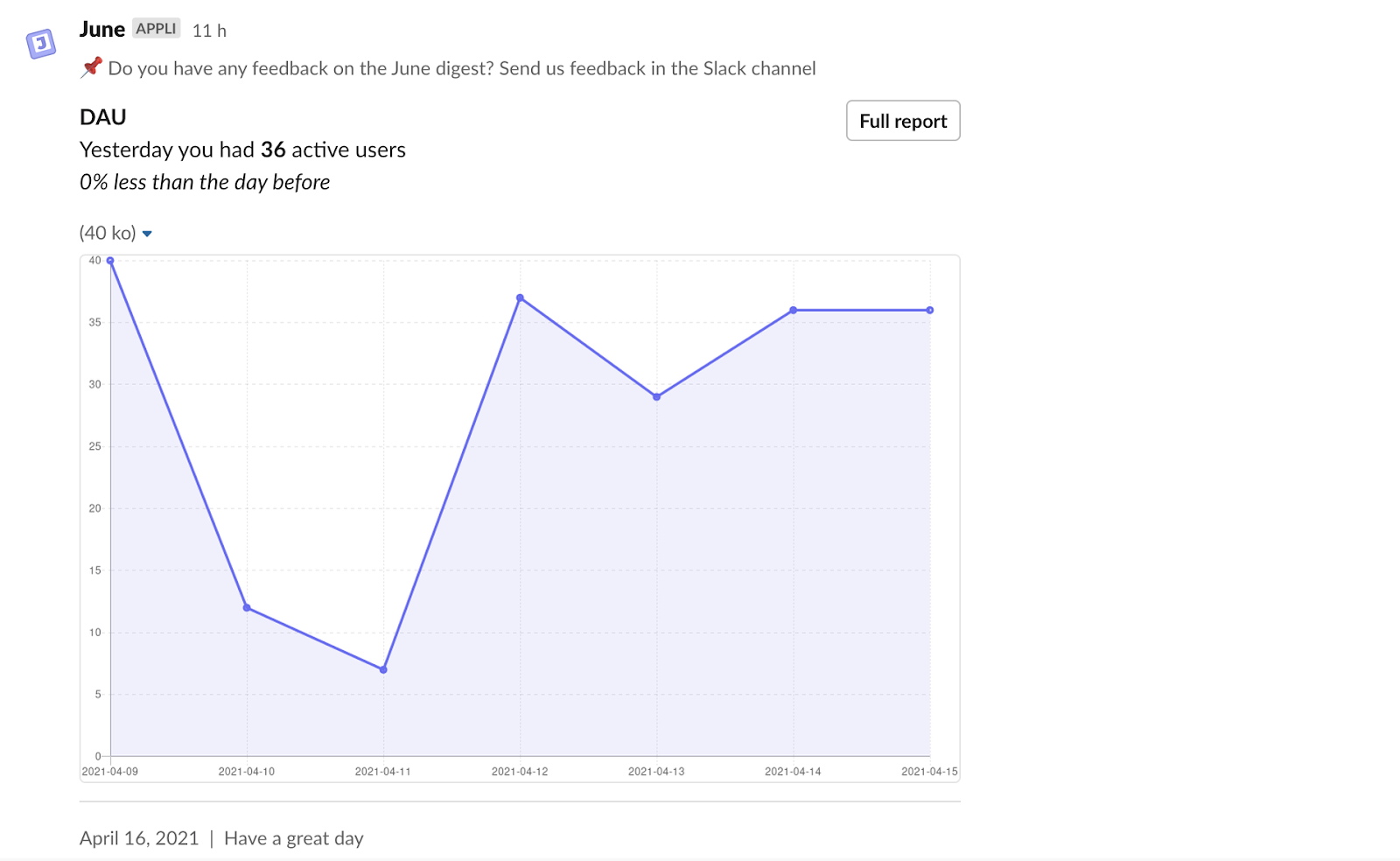Open the Full report button

coord(902,121)
